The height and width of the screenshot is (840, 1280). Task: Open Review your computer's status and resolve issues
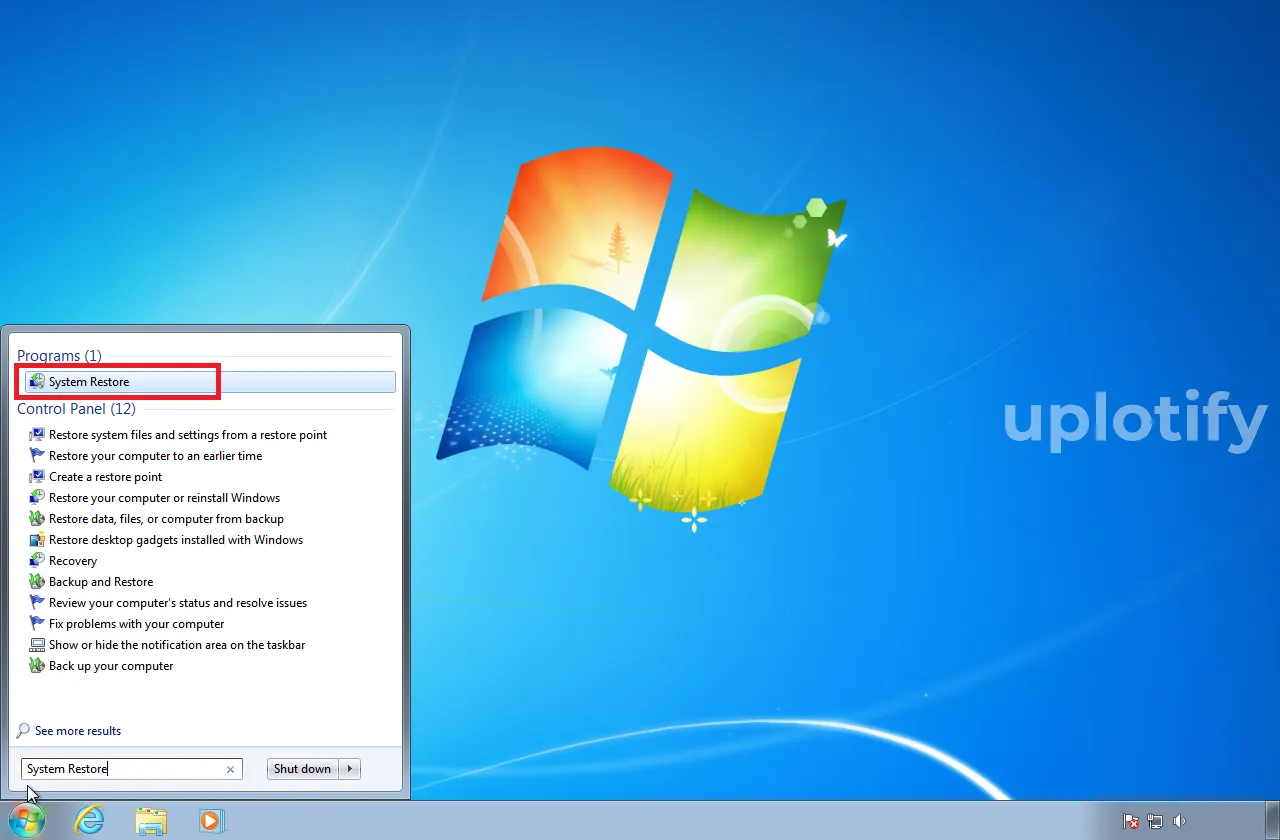click(178, 603)
